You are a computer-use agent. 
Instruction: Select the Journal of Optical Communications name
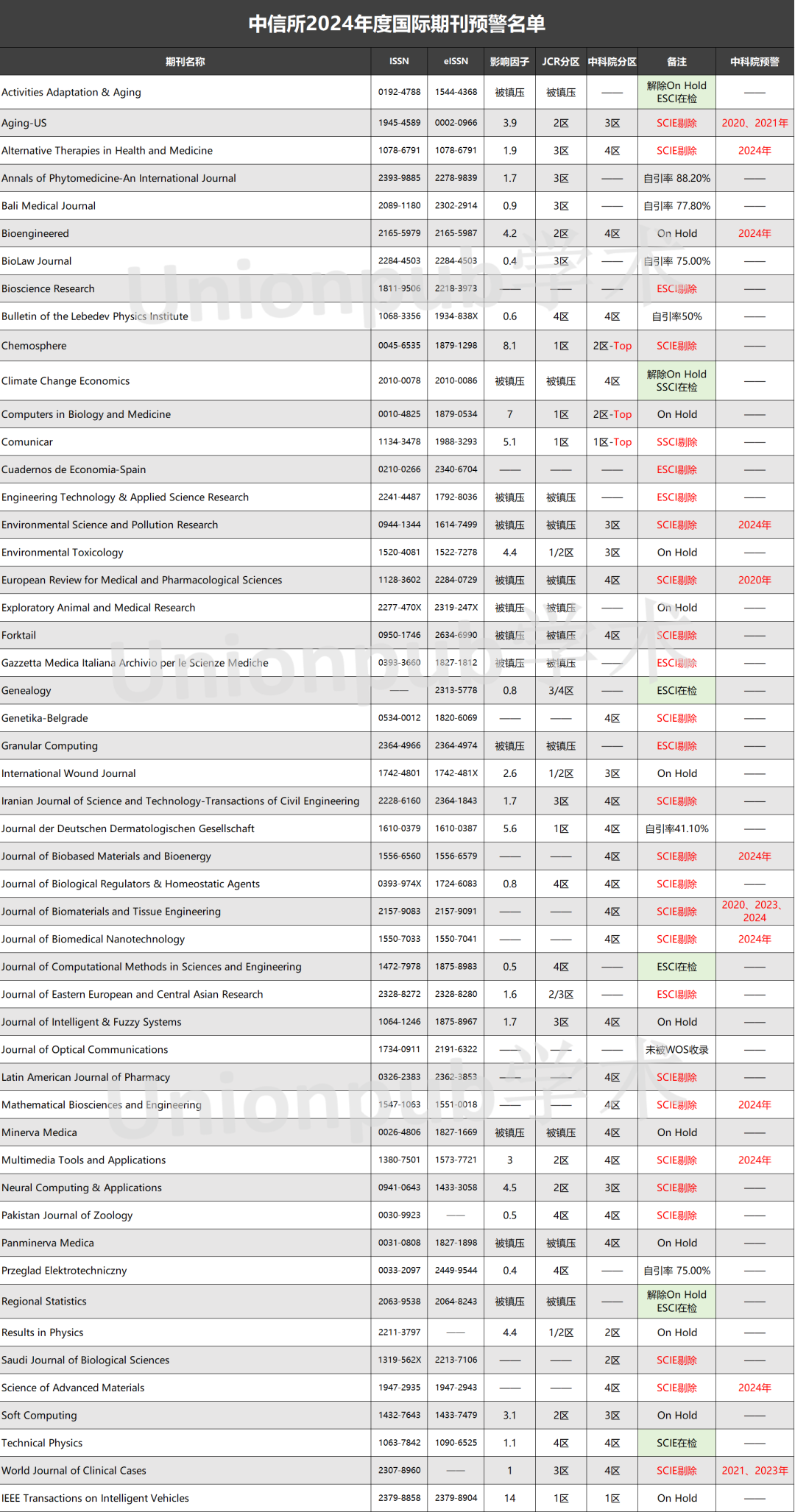pos(85,1050)
